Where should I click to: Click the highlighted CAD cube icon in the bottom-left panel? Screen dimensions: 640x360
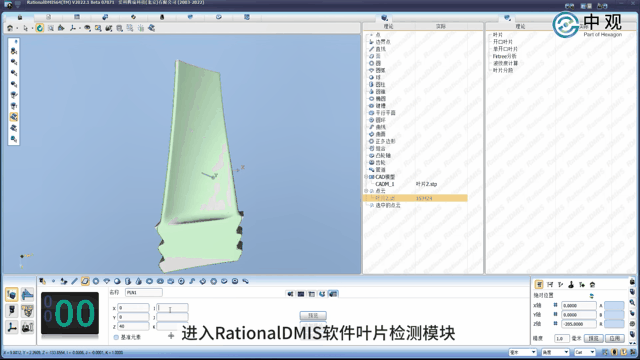click(x=11, y=294)
